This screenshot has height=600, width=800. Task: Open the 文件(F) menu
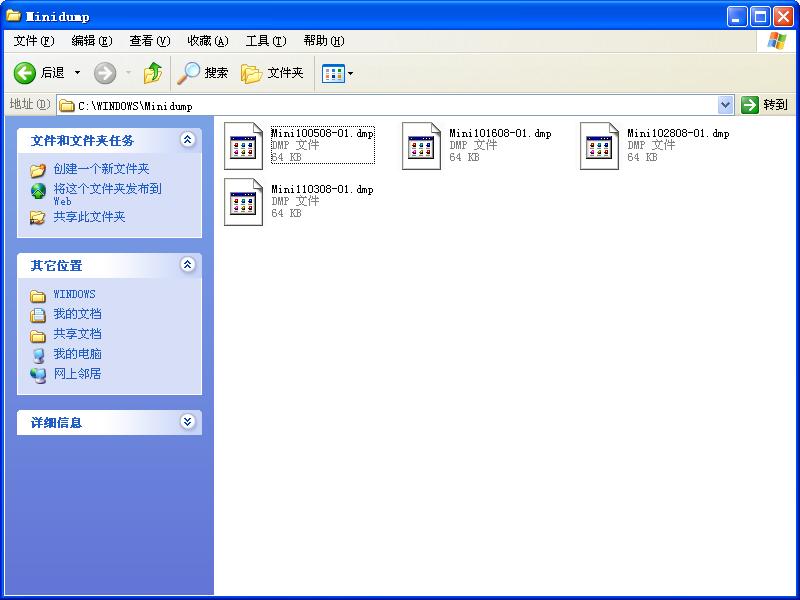34,41
